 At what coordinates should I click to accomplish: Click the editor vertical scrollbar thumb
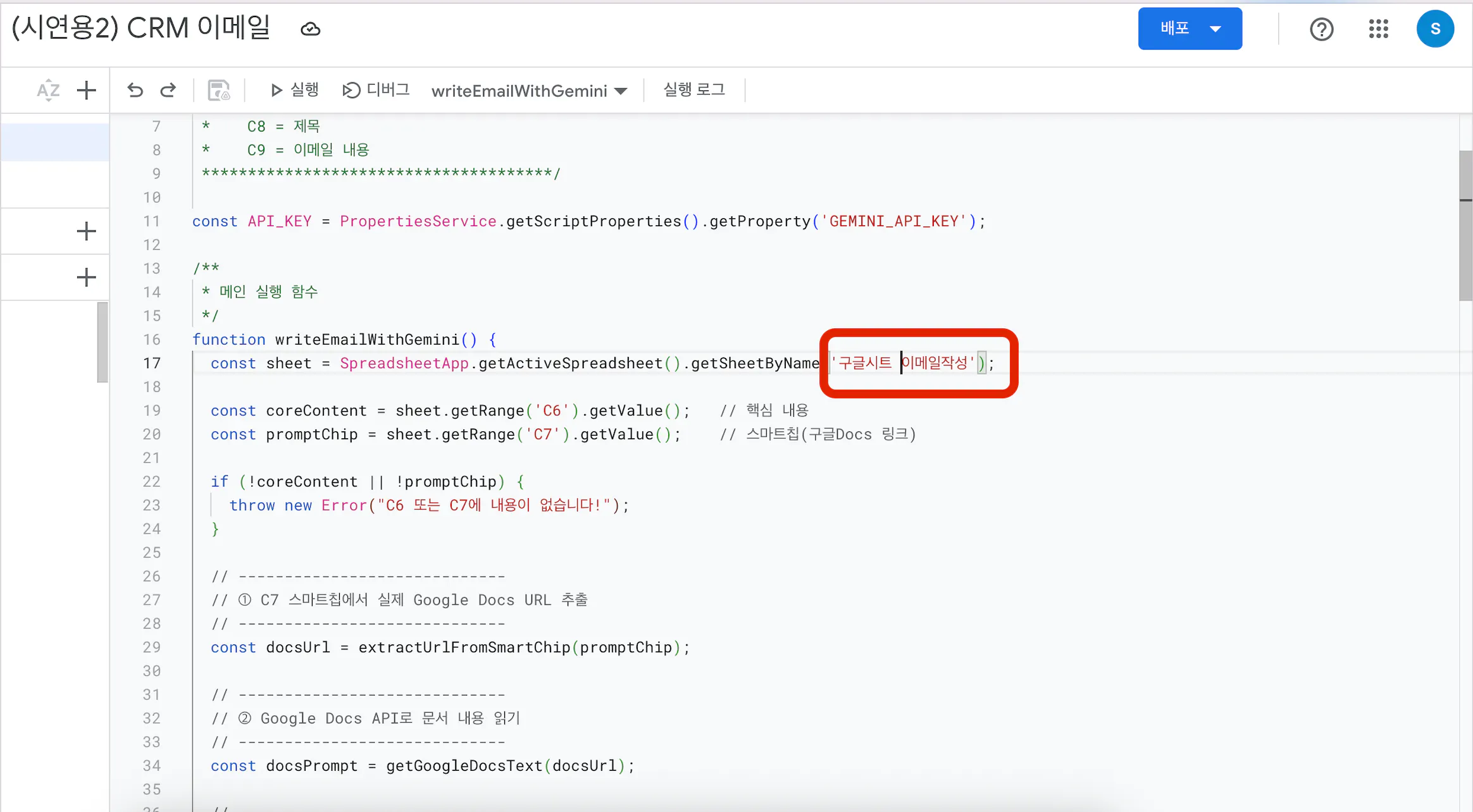pos(1465,225)
